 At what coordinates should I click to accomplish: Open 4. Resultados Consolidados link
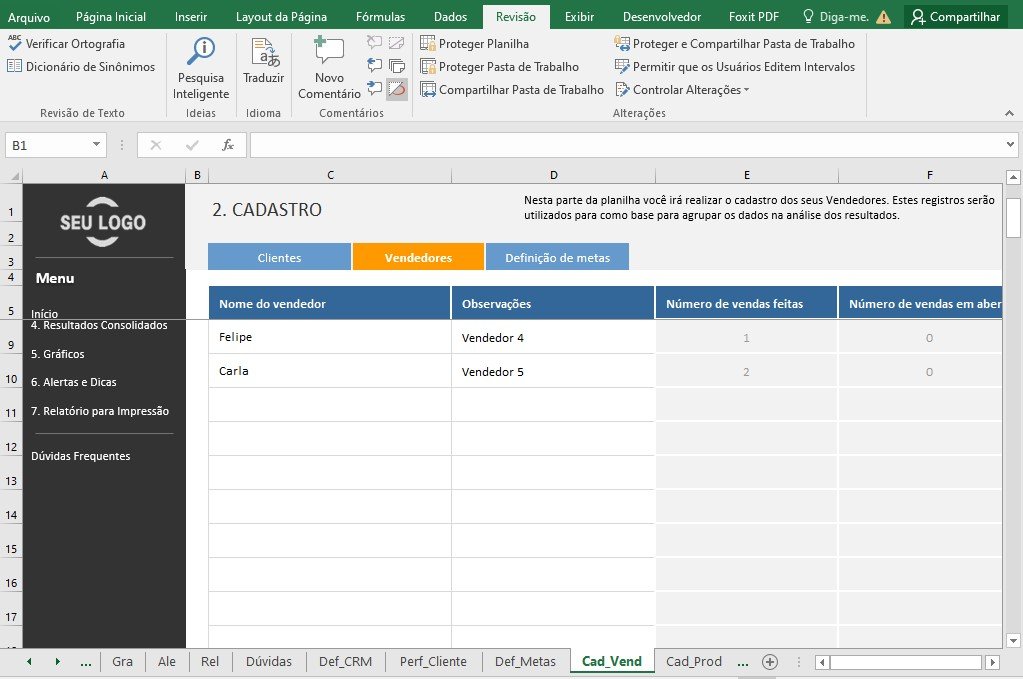[x=99, y=325]
